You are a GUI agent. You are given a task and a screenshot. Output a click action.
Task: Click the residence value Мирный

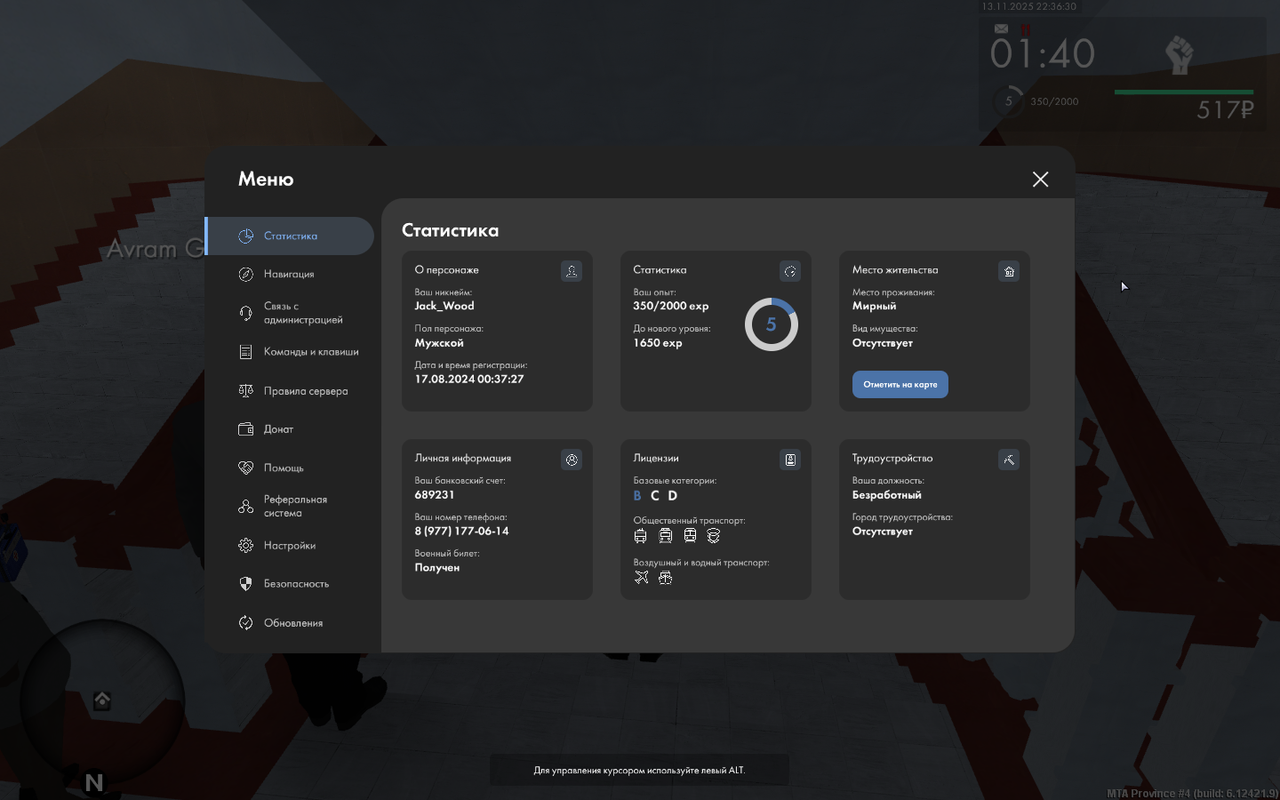(874, 306)
